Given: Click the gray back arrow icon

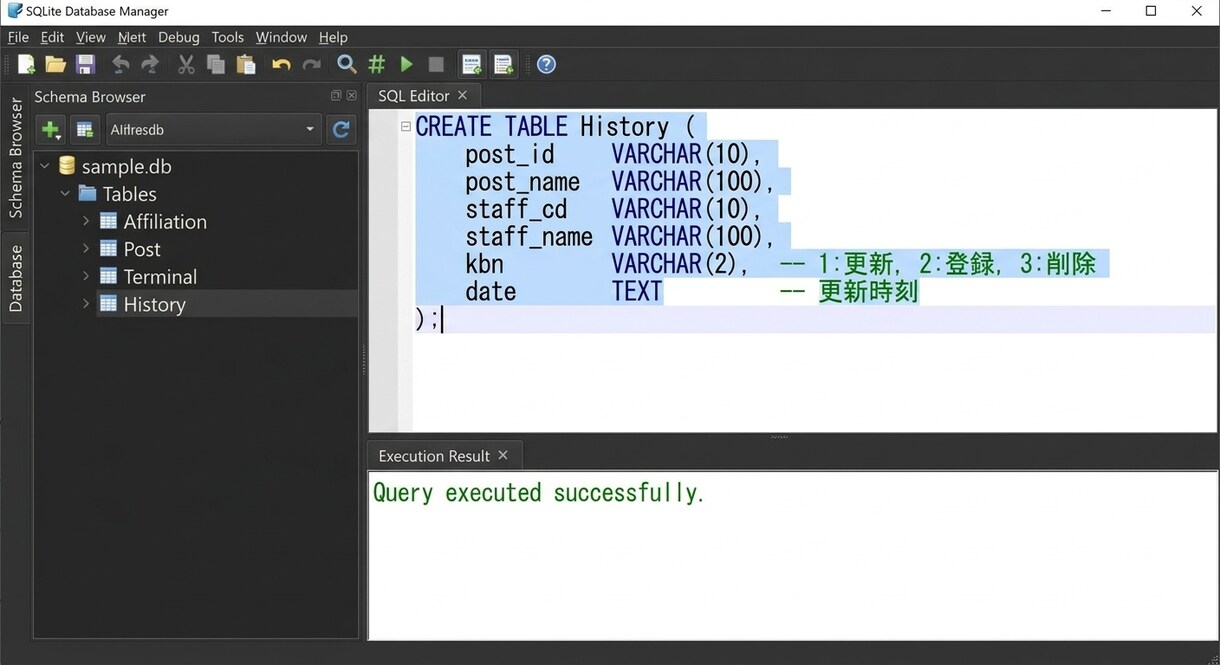Looking at the screenshot, I should click(x=120, y=65).
